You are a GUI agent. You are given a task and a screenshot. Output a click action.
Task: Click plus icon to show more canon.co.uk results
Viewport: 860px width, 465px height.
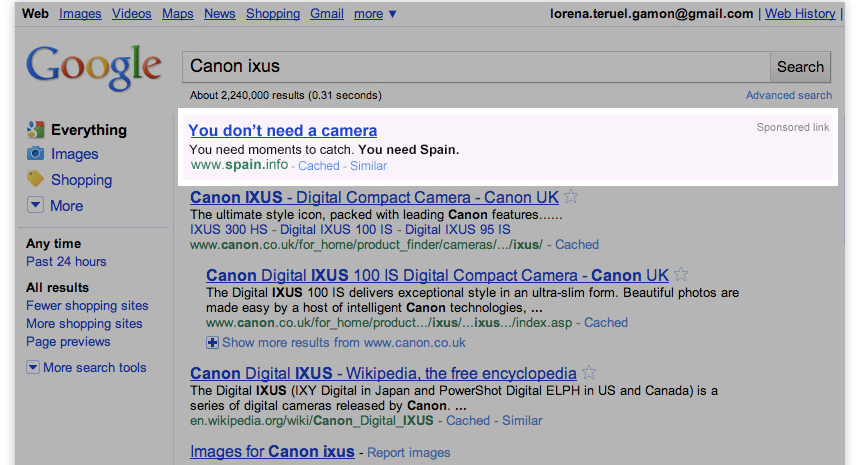212,343
